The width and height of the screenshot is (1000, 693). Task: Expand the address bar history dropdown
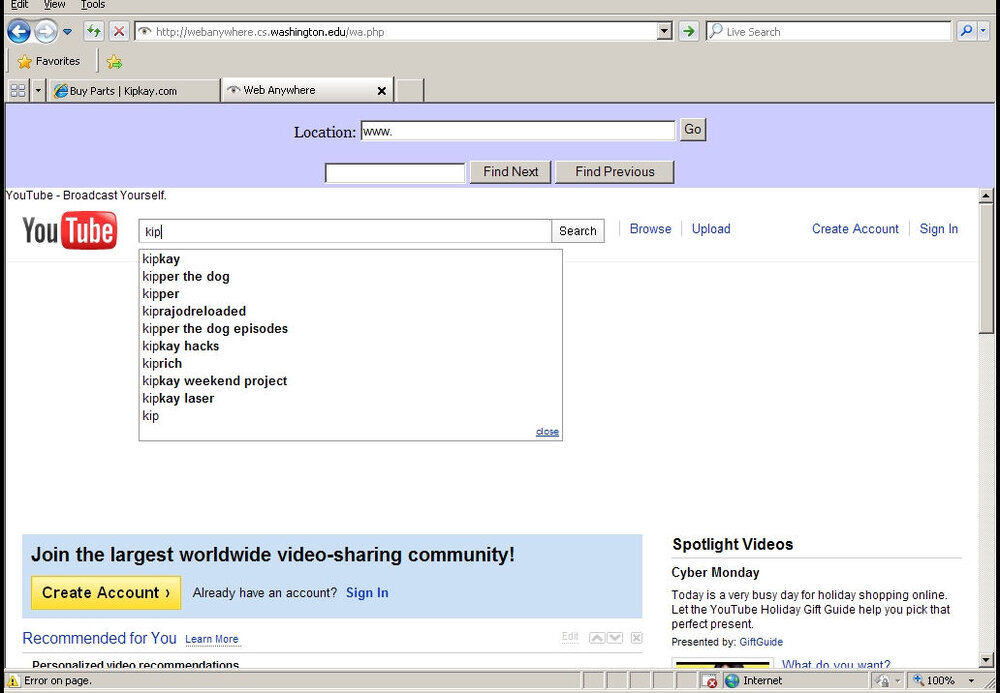click(x=665, y=31)
